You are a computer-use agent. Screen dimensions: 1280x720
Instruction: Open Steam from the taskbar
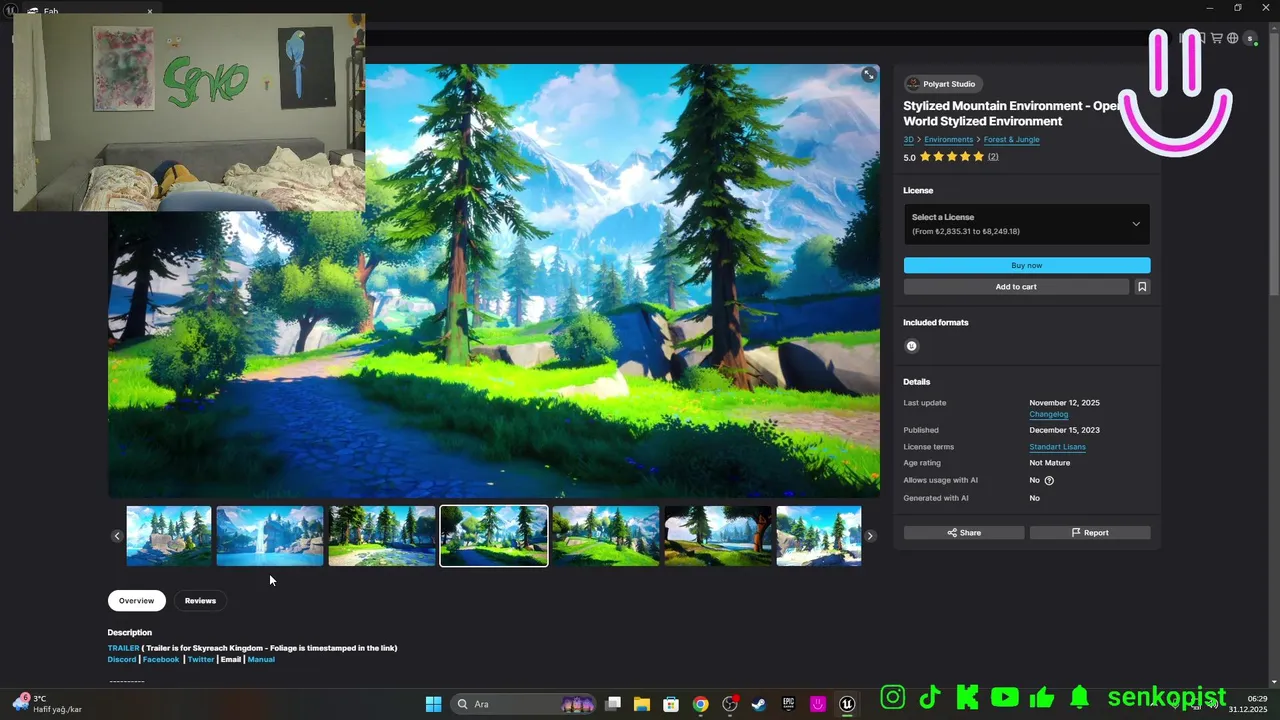point(759,704)
